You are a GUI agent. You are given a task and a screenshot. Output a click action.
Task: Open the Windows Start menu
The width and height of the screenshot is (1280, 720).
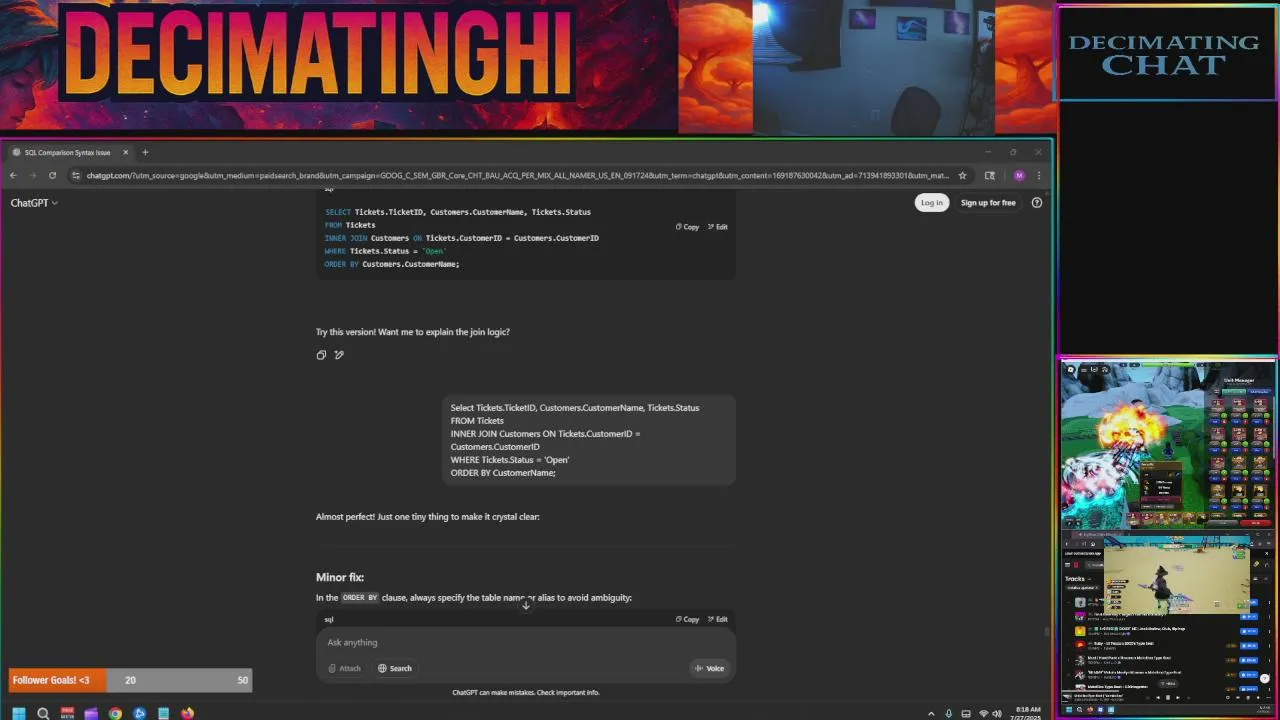pyautogui.click(x=18, y=713)
